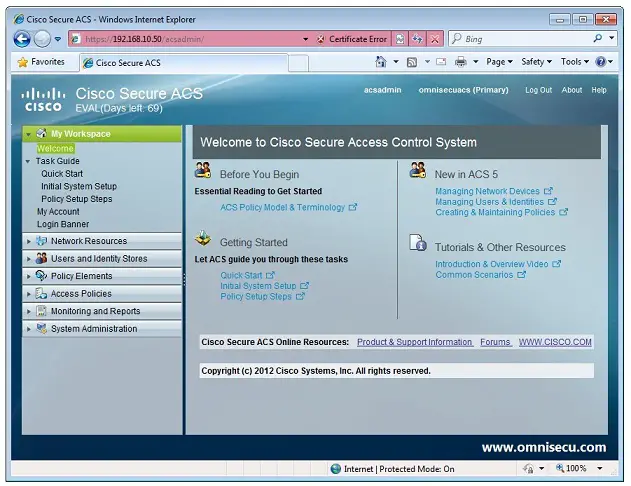
Task: Click the browser Forward button
Action: coord(42,39)
